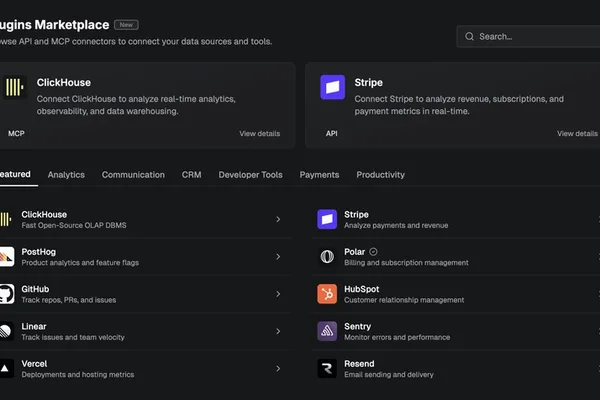600x400 pixels.
Task: Open Vercel row chevron arrow
Action: click(278, 368)
